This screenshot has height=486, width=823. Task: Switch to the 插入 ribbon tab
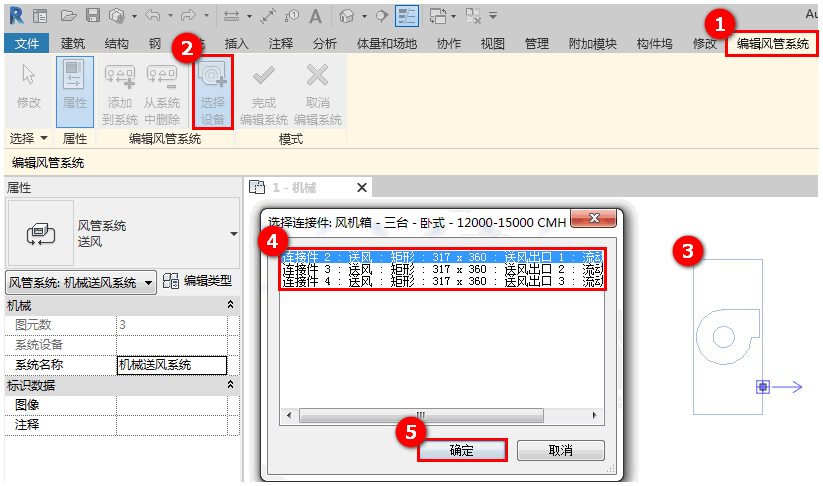pyautogui.click(x=236, y=44)
